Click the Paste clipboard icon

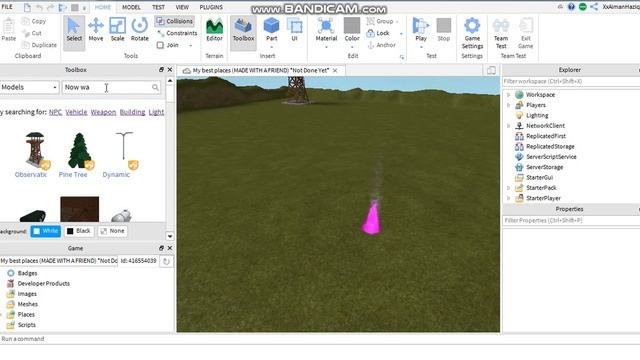click(8, 30)
